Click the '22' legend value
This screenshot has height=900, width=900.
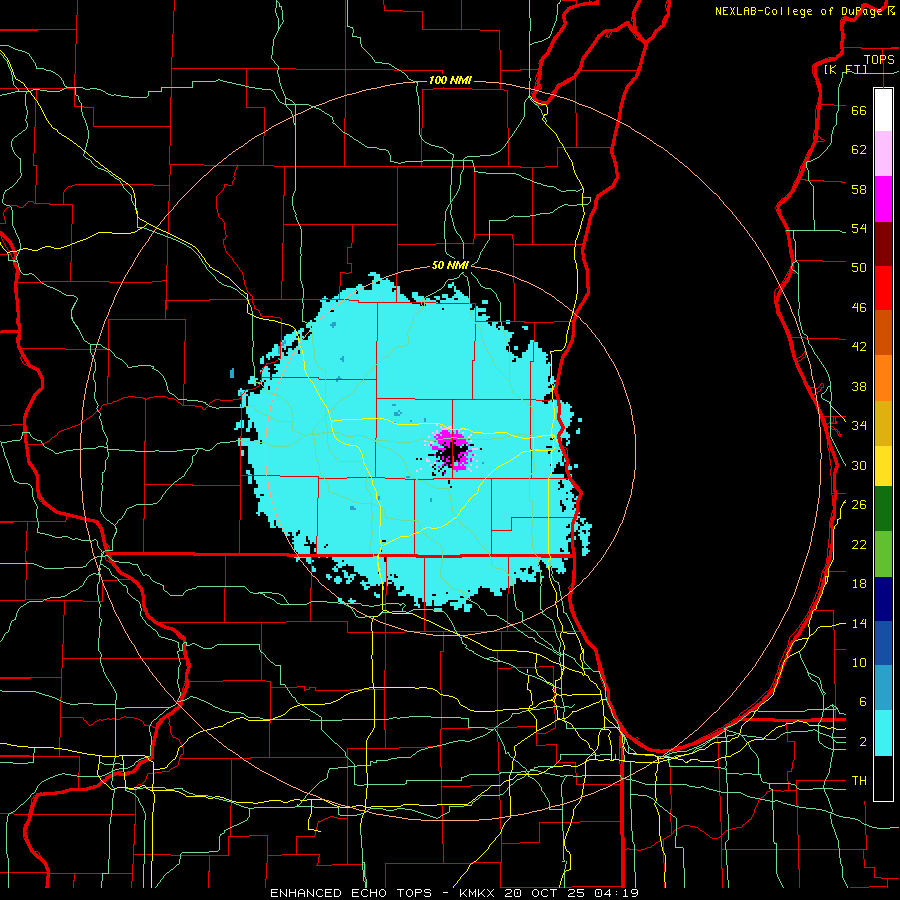(859, 544)
